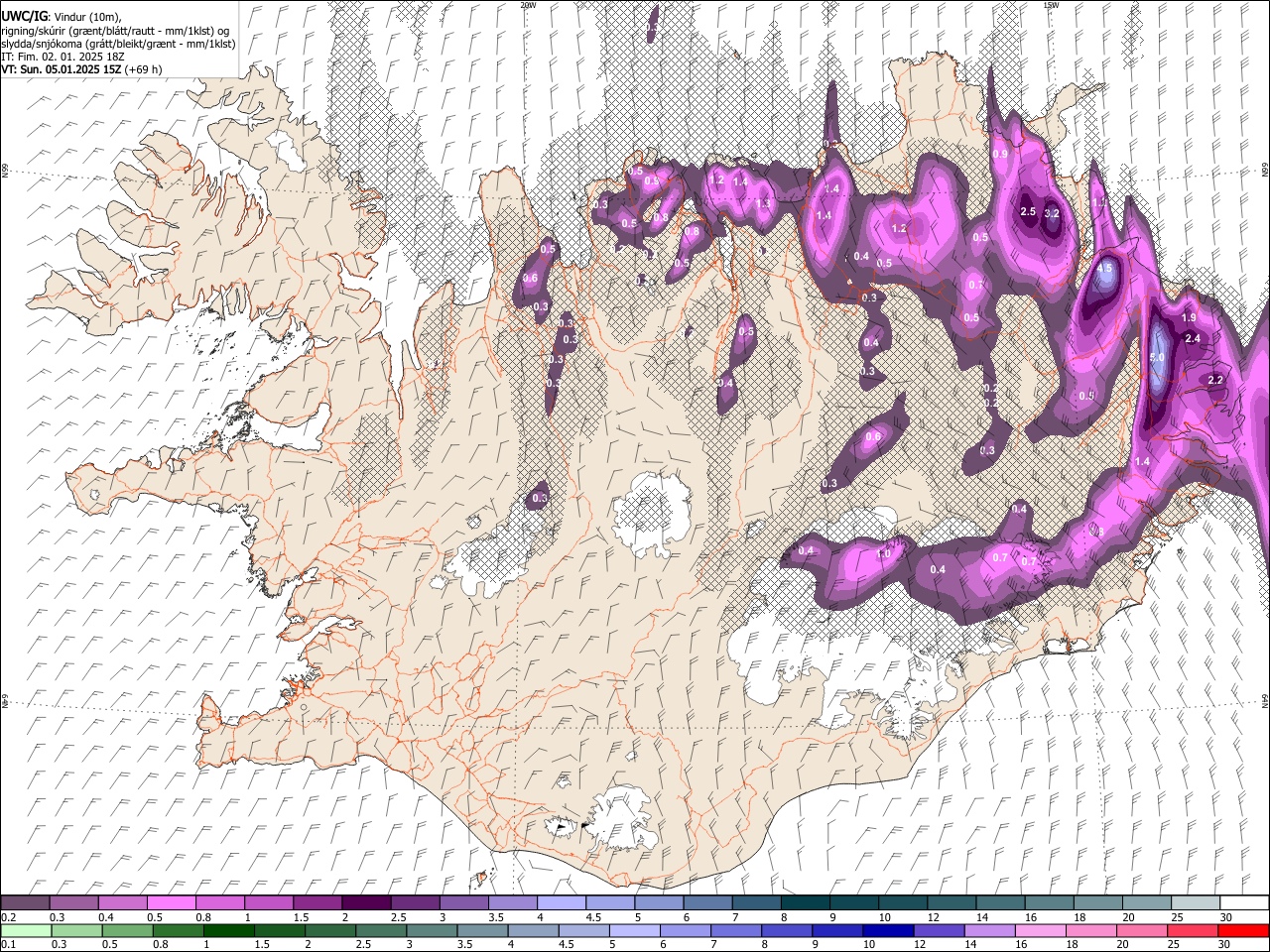Click the grey-green 2.5–3 rain scale swatch
This screenshot has height=952, width=1270.
pyautogui.click(x=382, y=930)
